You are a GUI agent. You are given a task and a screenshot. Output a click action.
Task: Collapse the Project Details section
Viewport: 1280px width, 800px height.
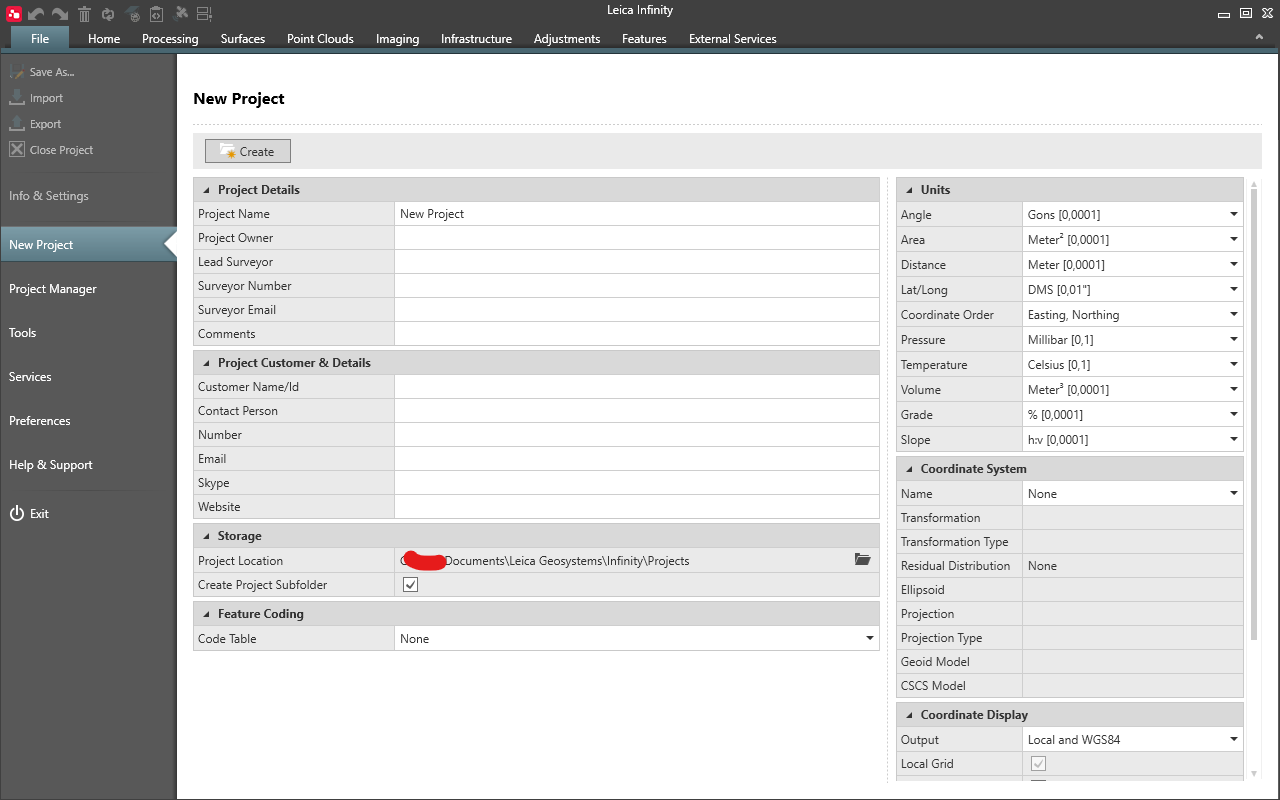[207, 190]
